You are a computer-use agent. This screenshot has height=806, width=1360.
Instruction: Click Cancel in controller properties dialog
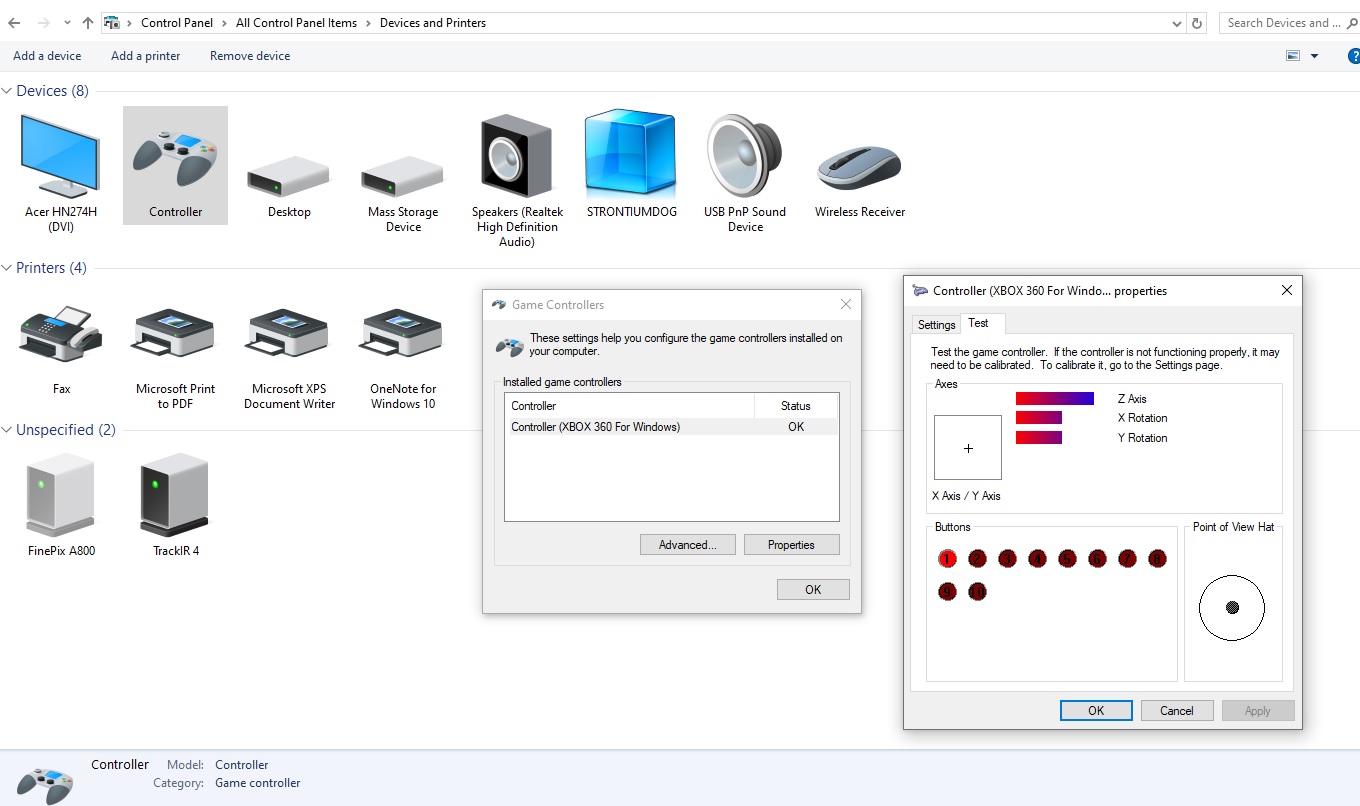(x=1177, y=711)
